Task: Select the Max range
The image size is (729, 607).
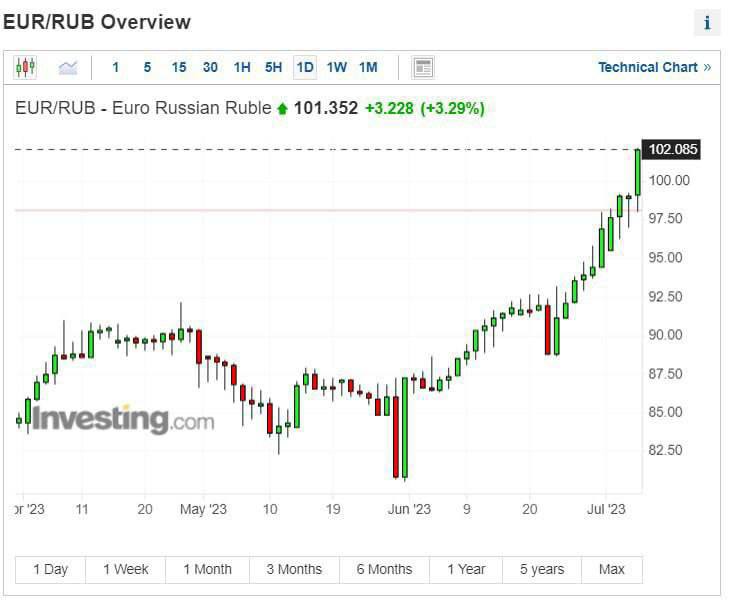Action: pos(611,569)
